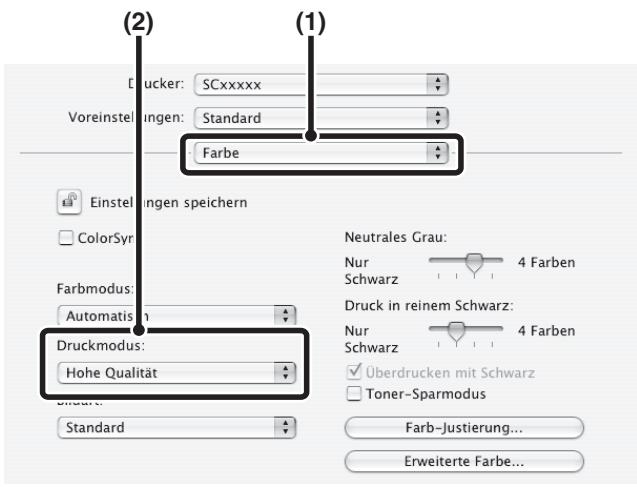Toggle Überdrucken mit Schwarz checkbox
Screen dimensions: 637x487
(x=354, y=371)
